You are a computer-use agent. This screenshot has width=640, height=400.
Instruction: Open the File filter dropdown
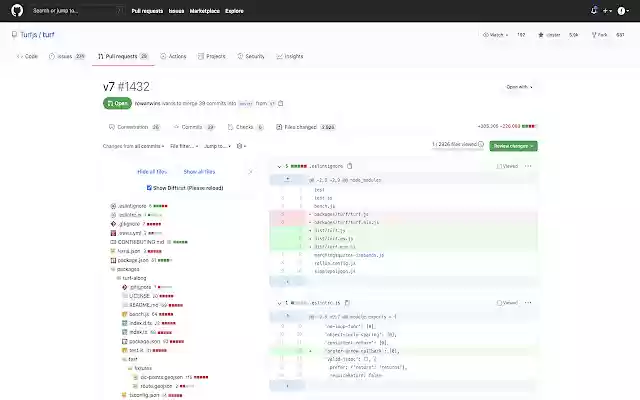click(x=184, y=146)
